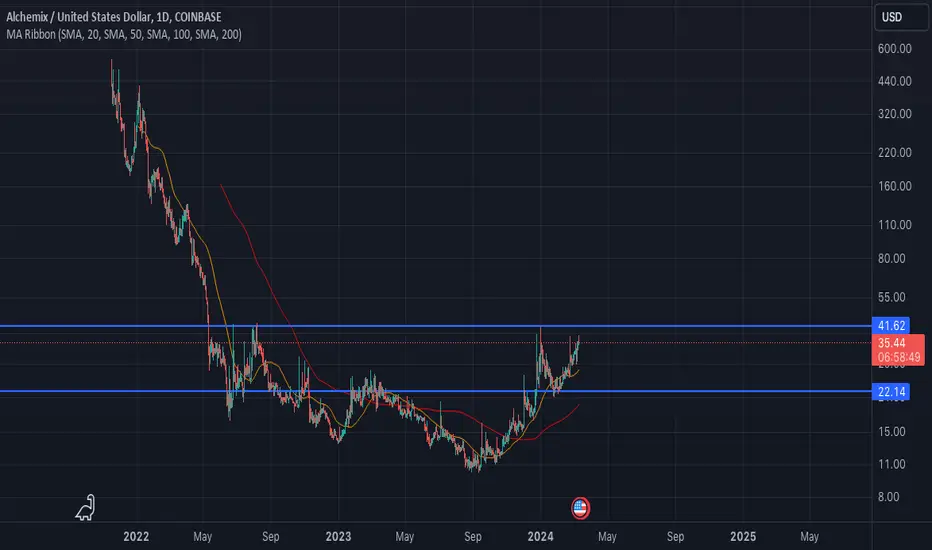Screen dimensions: 932x550
Task: Select the 22.14 horizontal line price label
Action: pos(891,391)
